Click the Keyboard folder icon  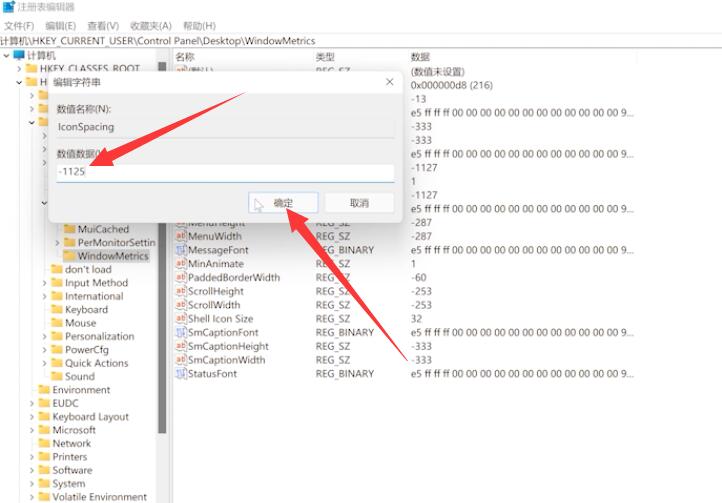57,310
